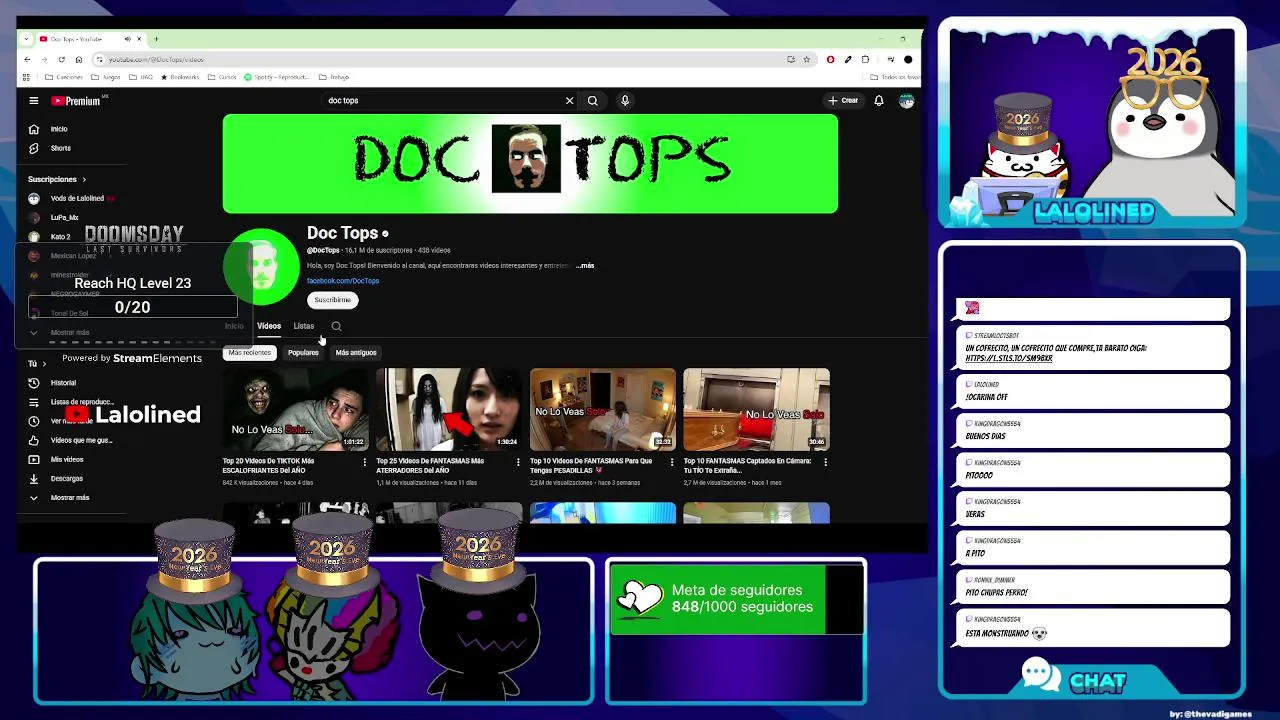1280x720 pixels.
Task: Open Vods de Lalolined subscription
Action: tap(72, 198)
